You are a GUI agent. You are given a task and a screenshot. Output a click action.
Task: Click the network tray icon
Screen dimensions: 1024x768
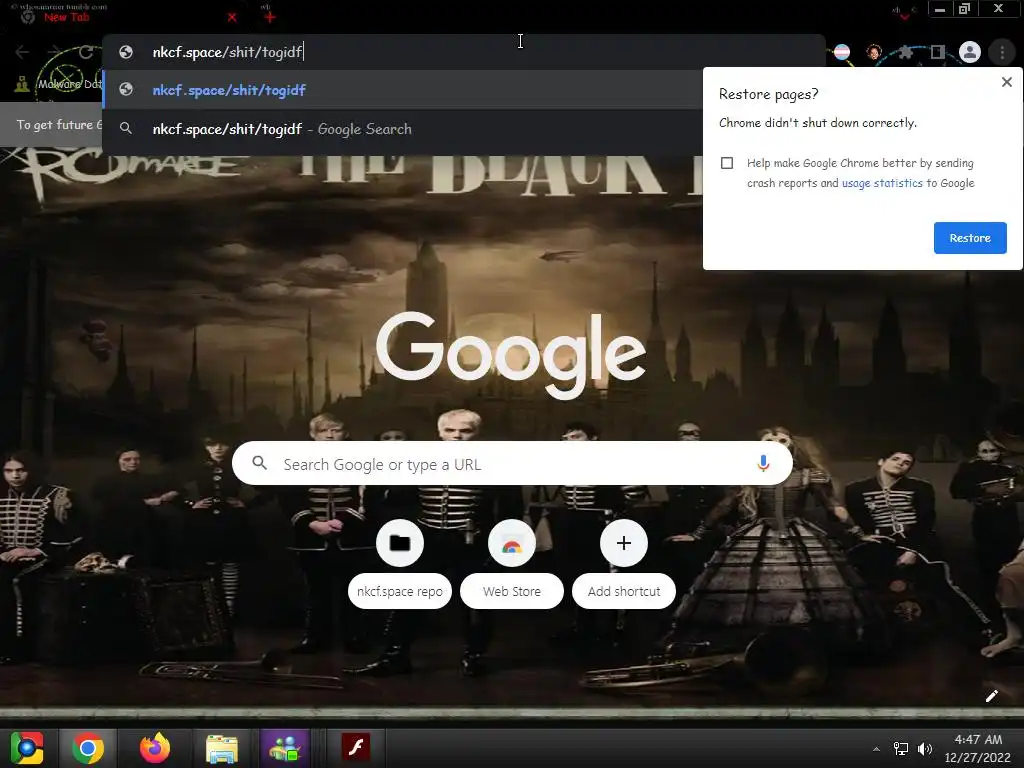pos(901,749)
